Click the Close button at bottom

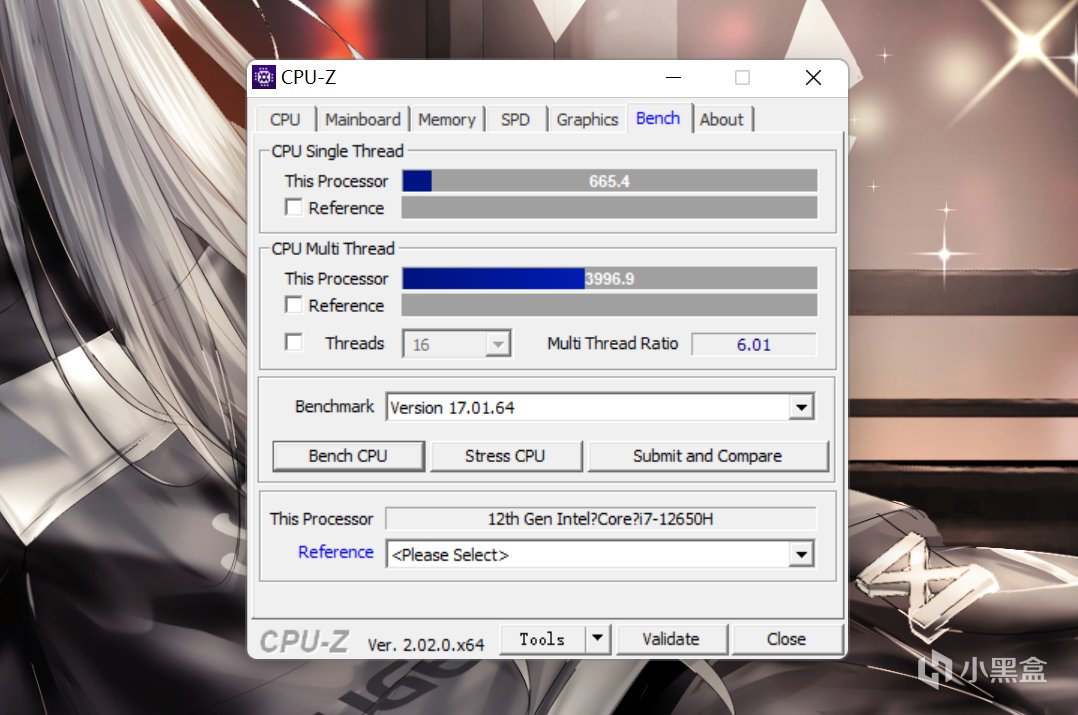786,639
